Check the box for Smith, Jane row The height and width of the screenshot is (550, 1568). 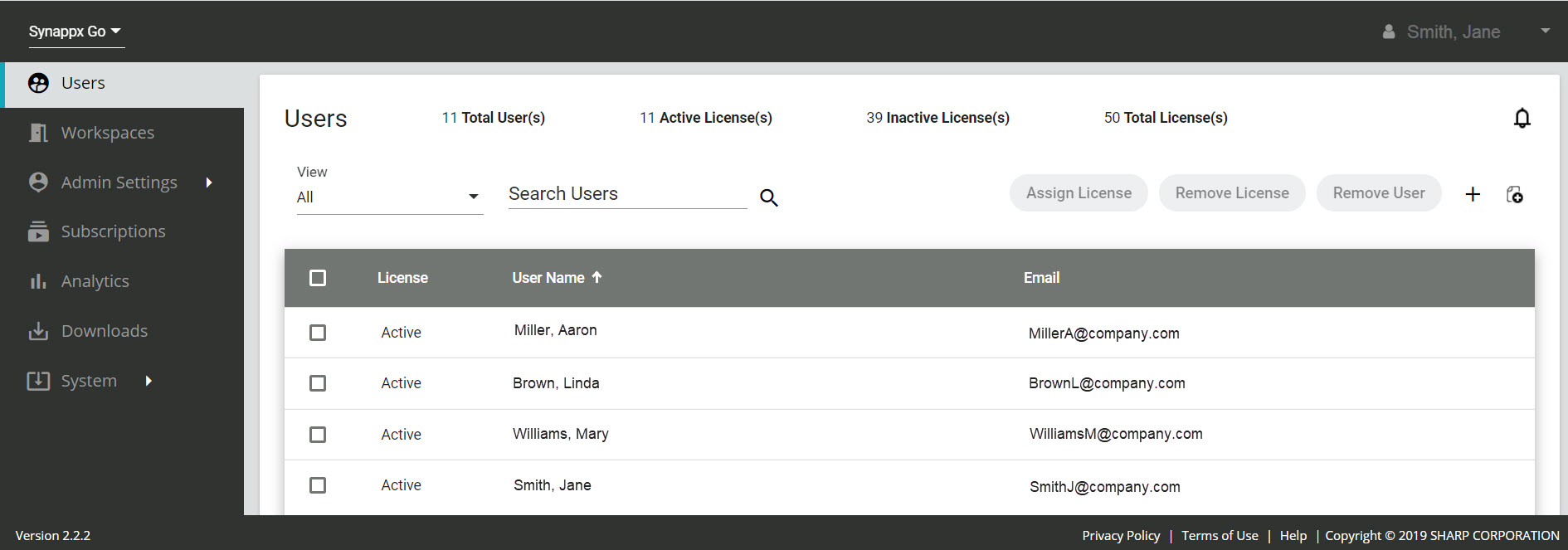318,485
